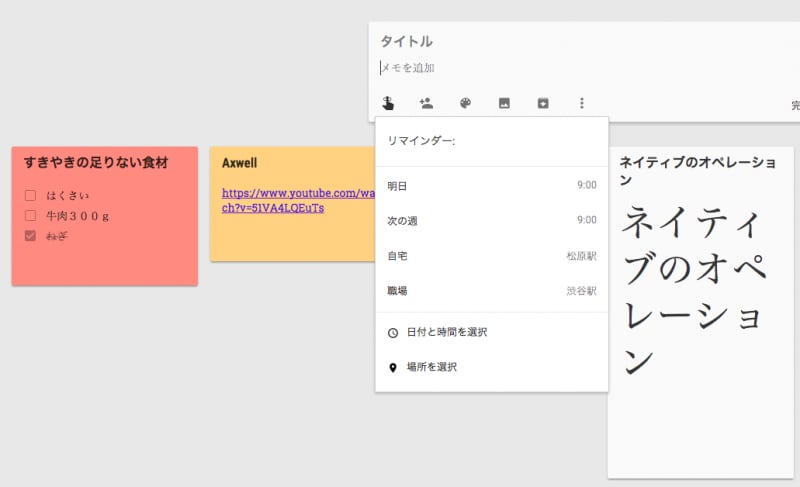Open the color palette icon

465,103
